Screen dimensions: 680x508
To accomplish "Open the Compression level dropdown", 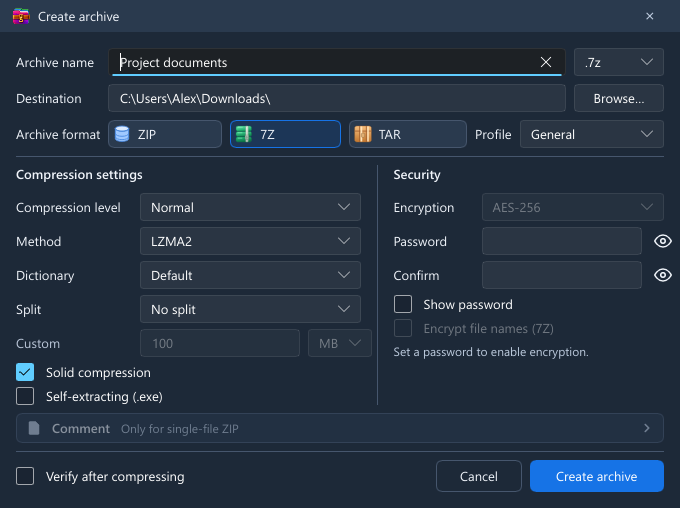I will click(250, 207).
